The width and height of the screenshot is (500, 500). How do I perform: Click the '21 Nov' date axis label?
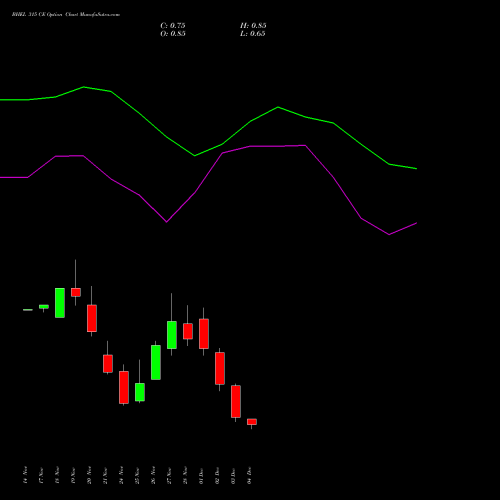click(105, 475)
